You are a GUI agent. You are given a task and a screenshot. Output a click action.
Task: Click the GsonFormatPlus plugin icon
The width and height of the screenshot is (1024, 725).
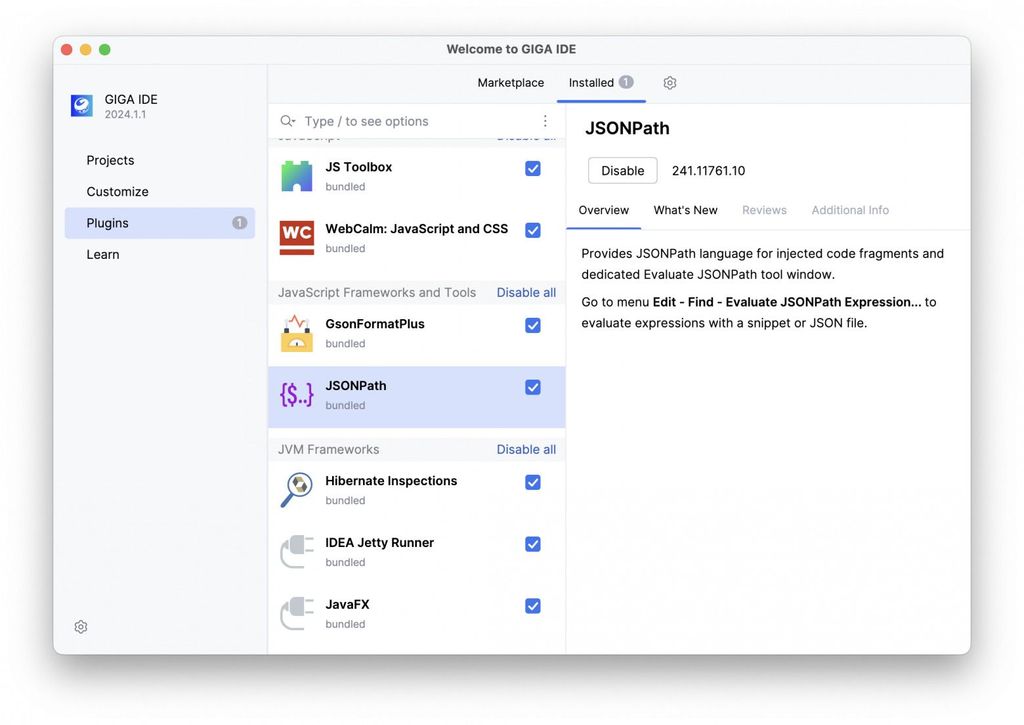297,333
